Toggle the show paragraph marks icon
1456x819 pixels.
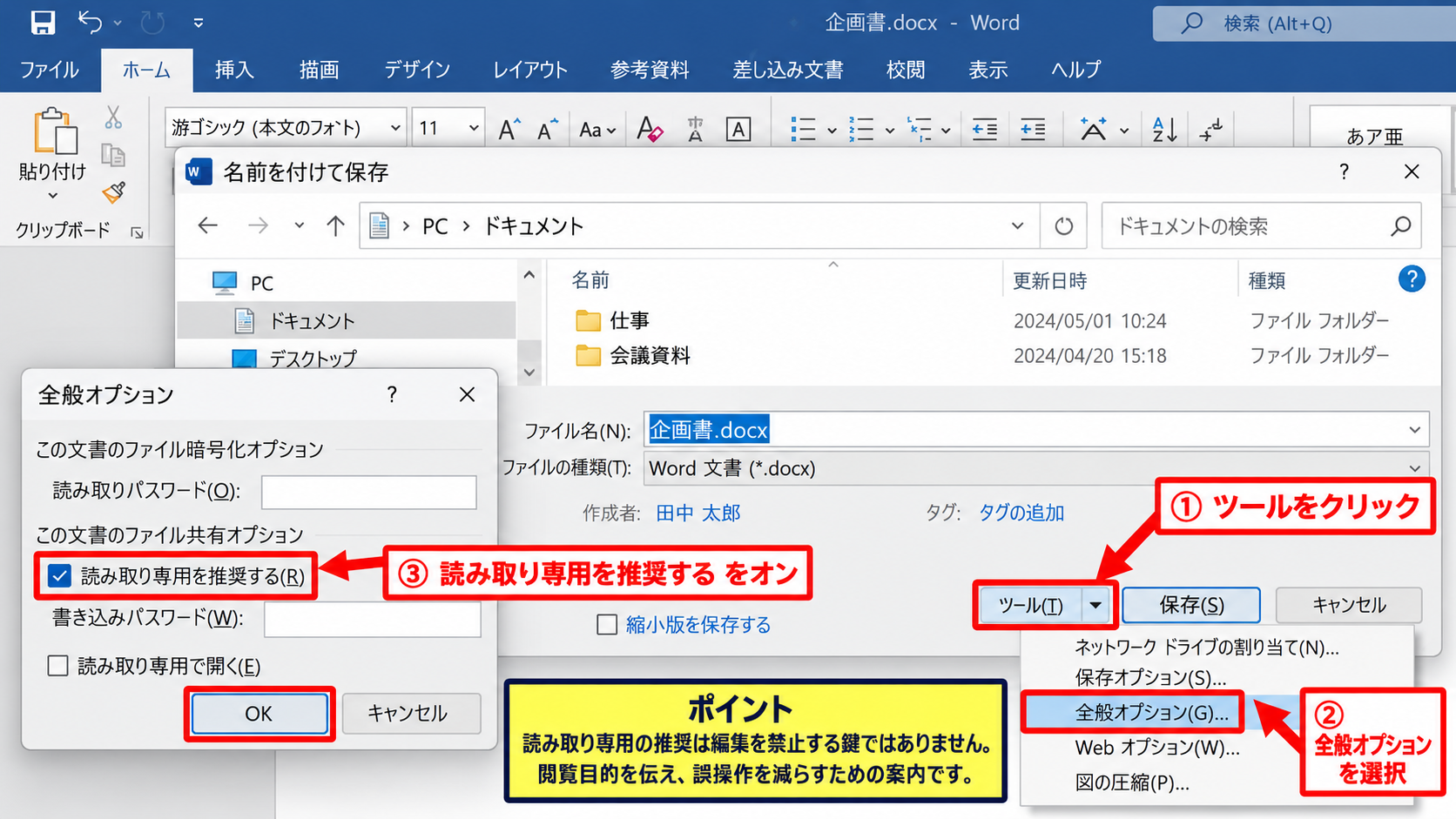coord(1211,130)
